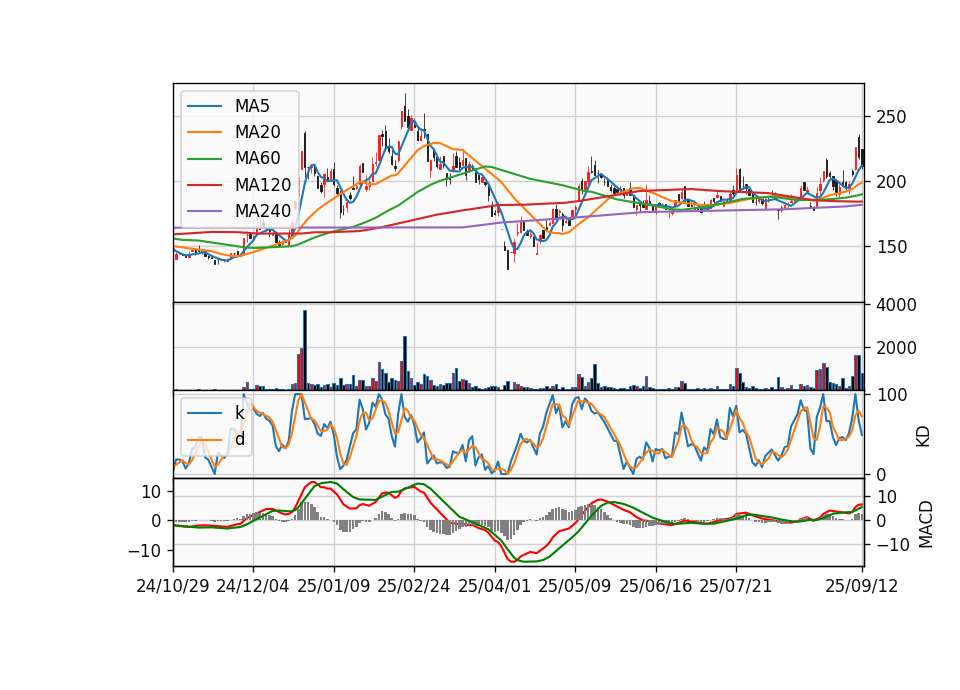
Task: Click the MA60 legend label
Action: [x=258, y=158]
